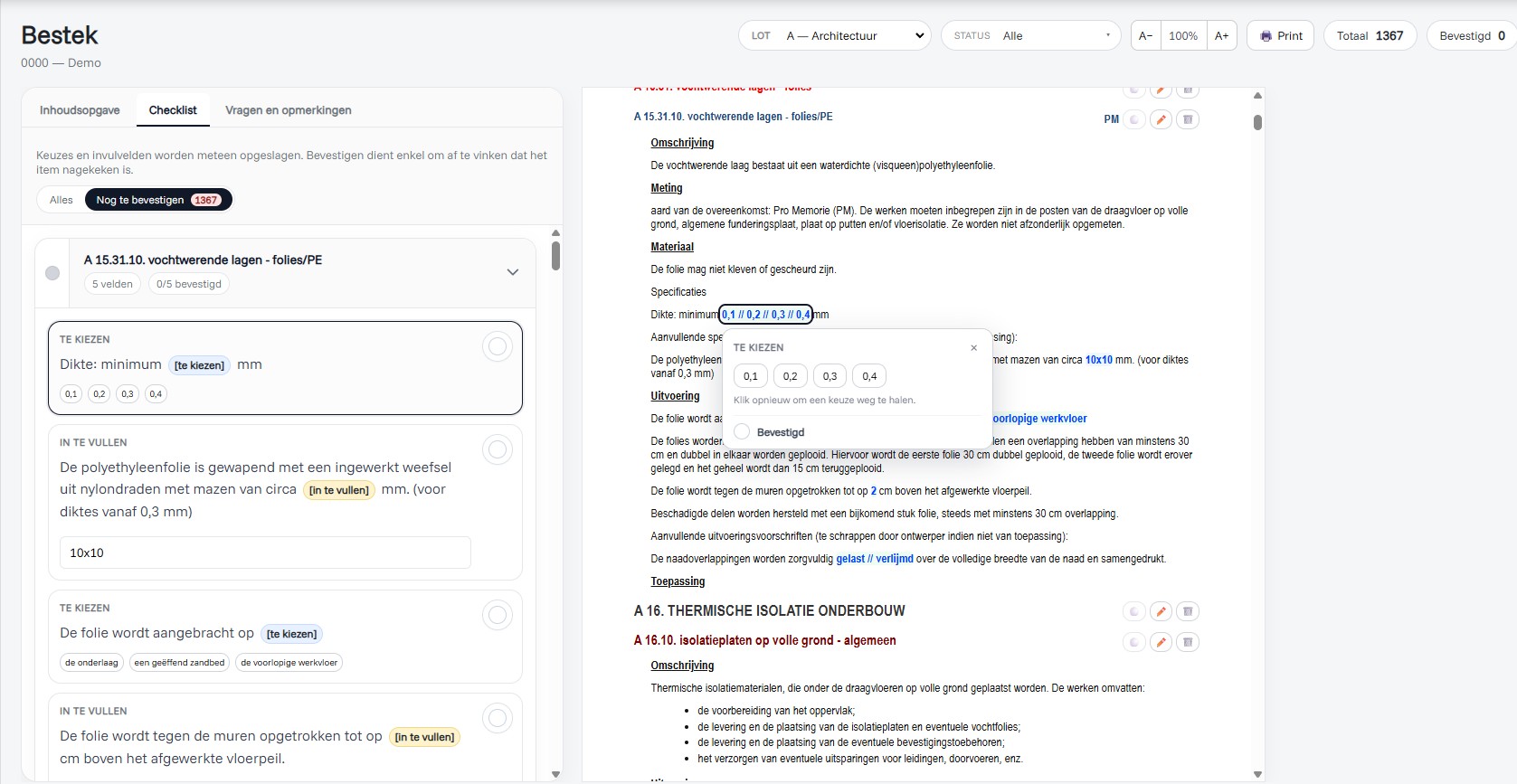Click the pencil icon for A 16.10. isolatieplaten
The width and height of the screenshot is (1517, 784).
(x=1161, y=642)
